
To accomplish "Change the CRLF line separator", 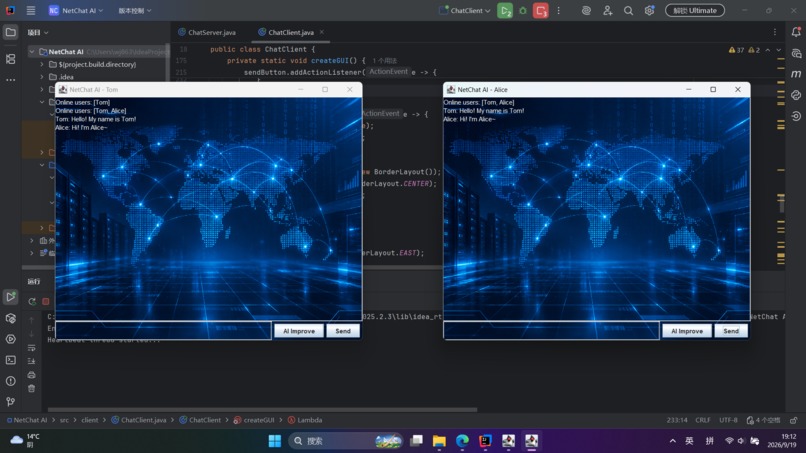I will (703, 420).
